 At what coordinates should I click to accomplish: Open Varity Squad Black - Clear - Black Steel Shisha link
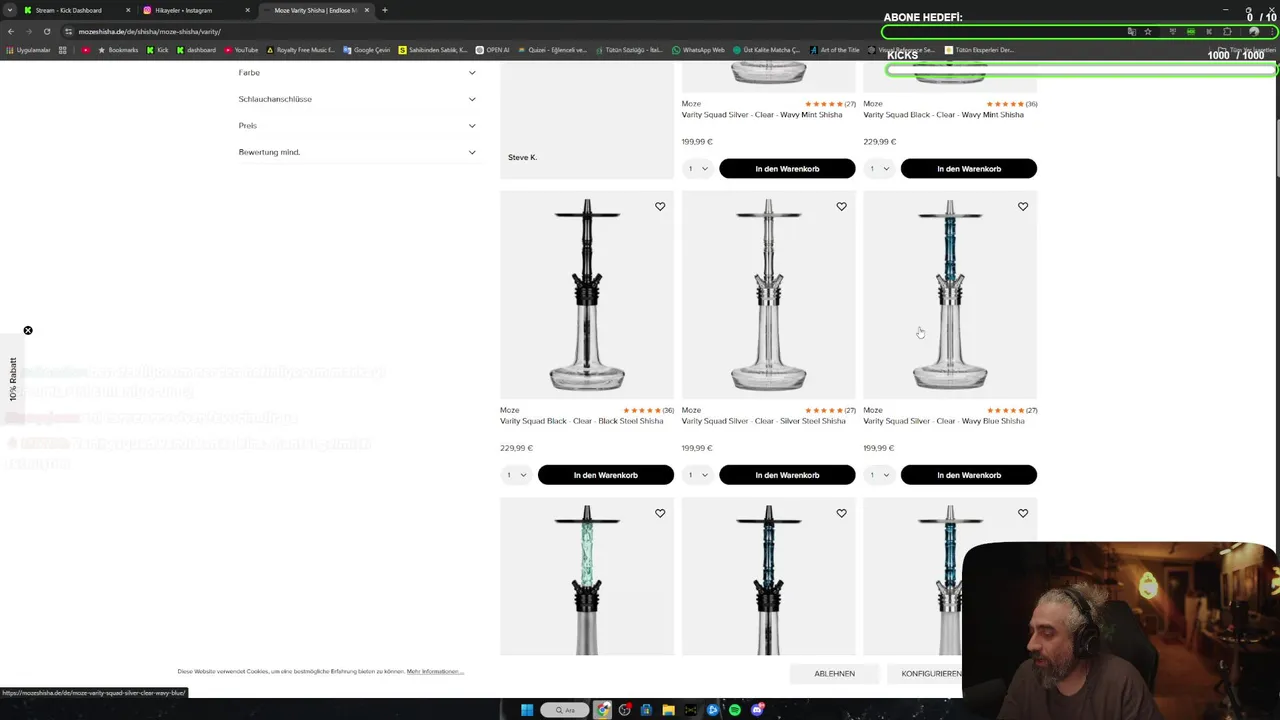(x=582, y=421)
